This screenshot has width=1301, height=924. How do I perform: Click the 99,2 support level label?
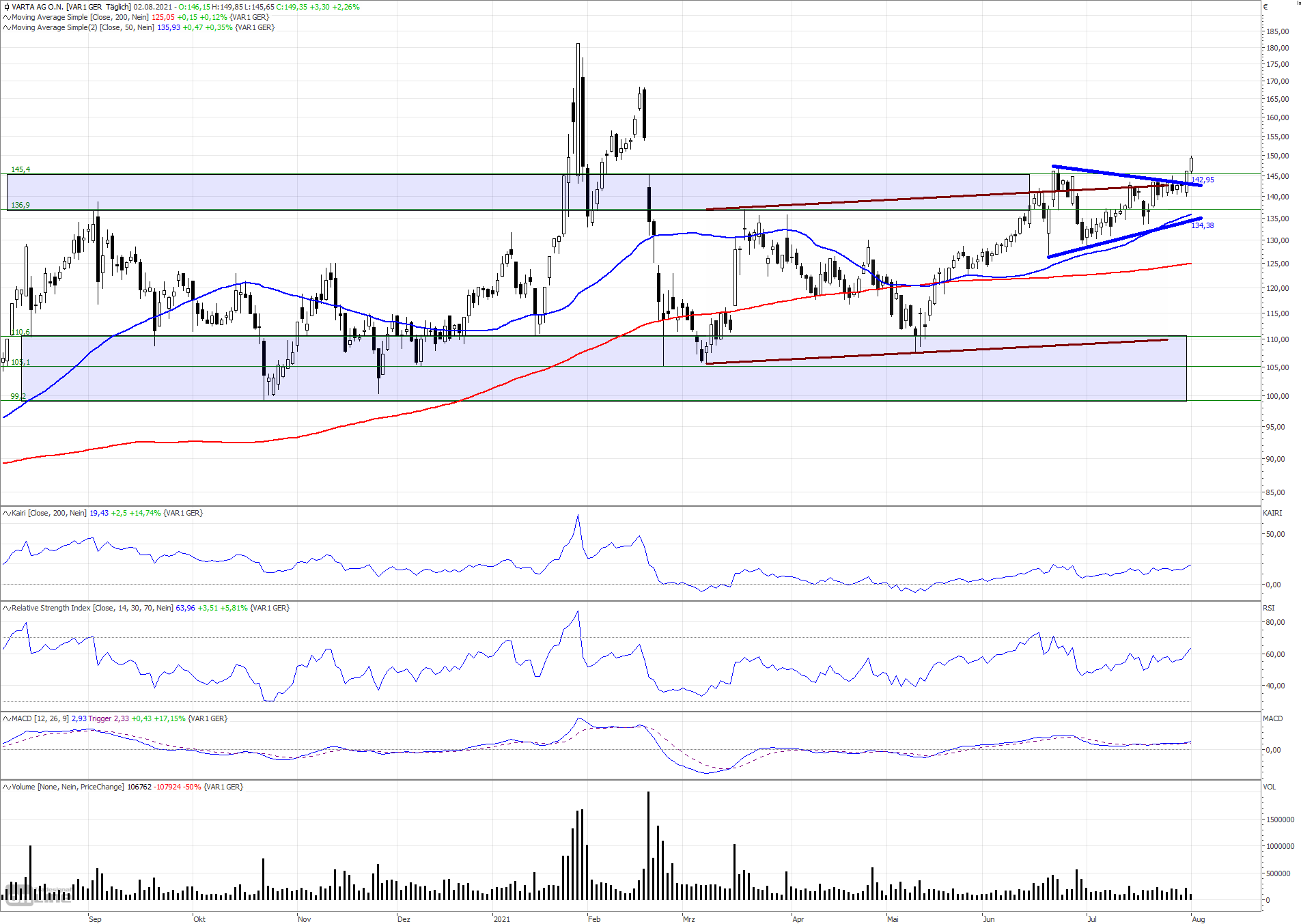coord(18,396)
